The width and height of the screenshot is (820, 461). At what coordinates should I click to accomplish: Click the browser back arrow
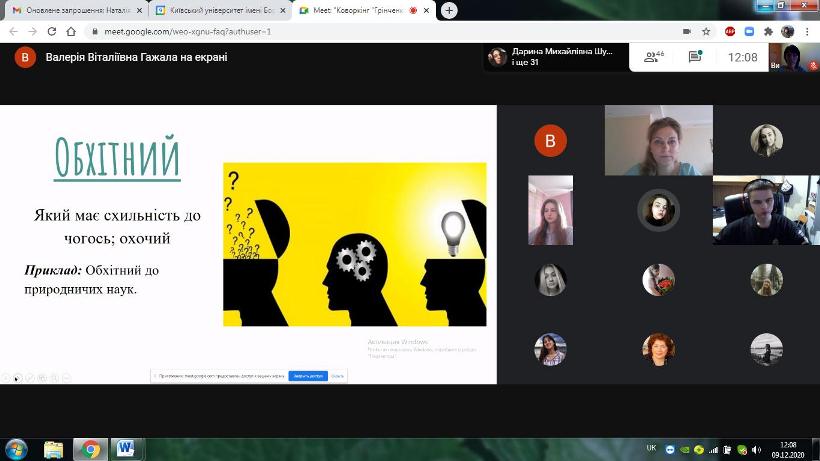tap(12, 31)
